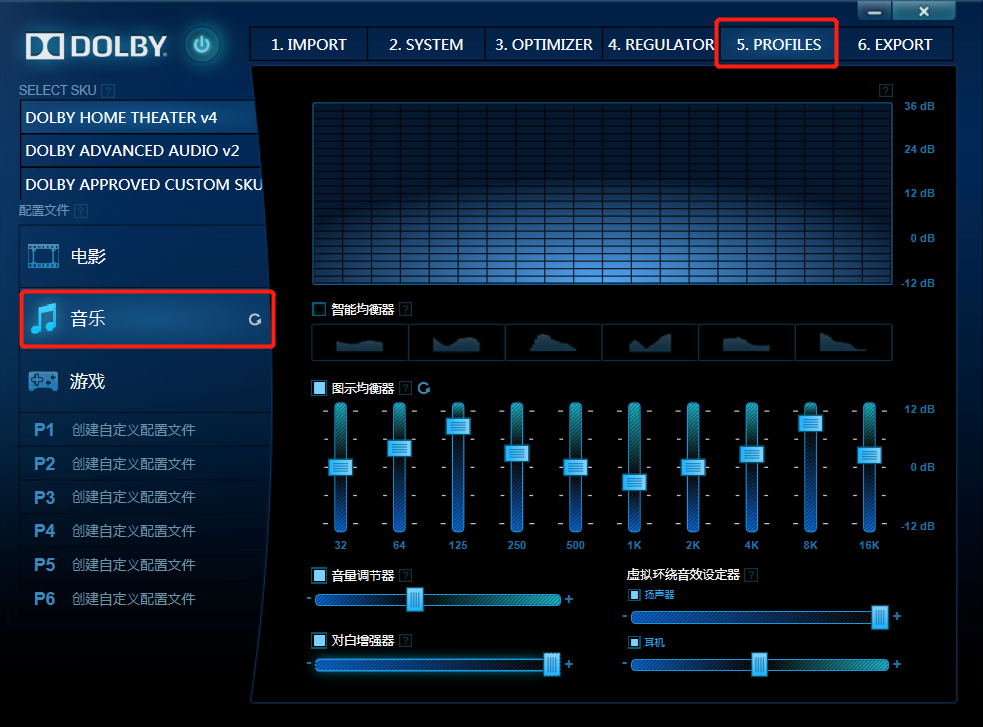Click the 扬声器 surround slider handle

pyautogui.click(x=880, y=617)
